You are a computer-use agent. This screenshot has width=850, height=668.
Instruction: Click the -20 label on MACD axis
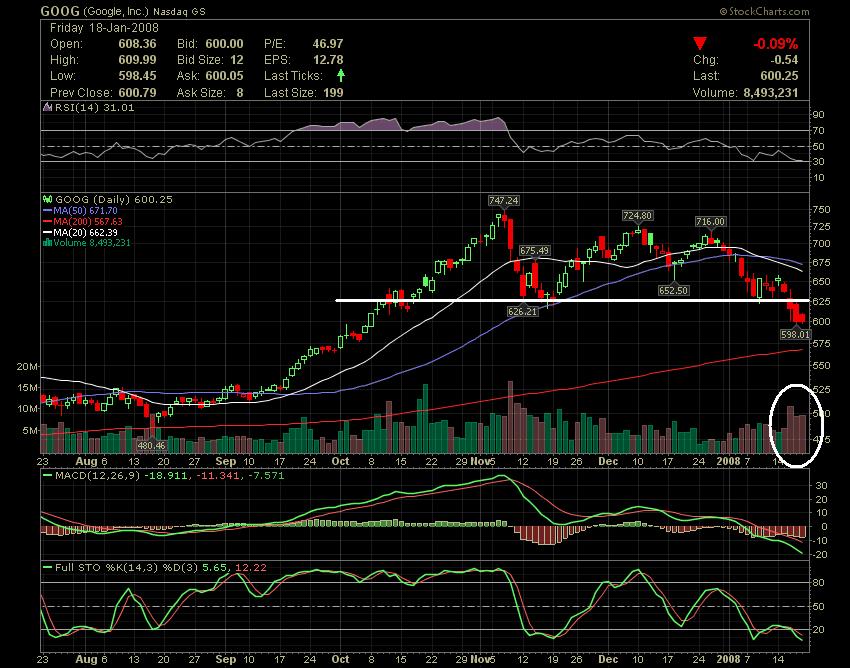click(x=820, y=555)
